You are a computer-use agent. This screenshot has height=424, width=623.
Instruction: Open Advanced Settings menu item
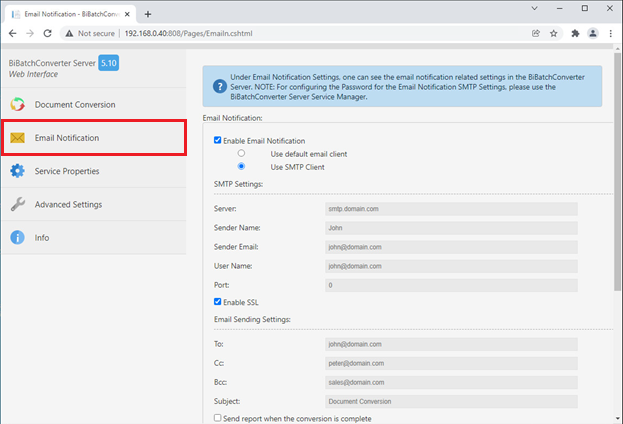coord(68,204)
